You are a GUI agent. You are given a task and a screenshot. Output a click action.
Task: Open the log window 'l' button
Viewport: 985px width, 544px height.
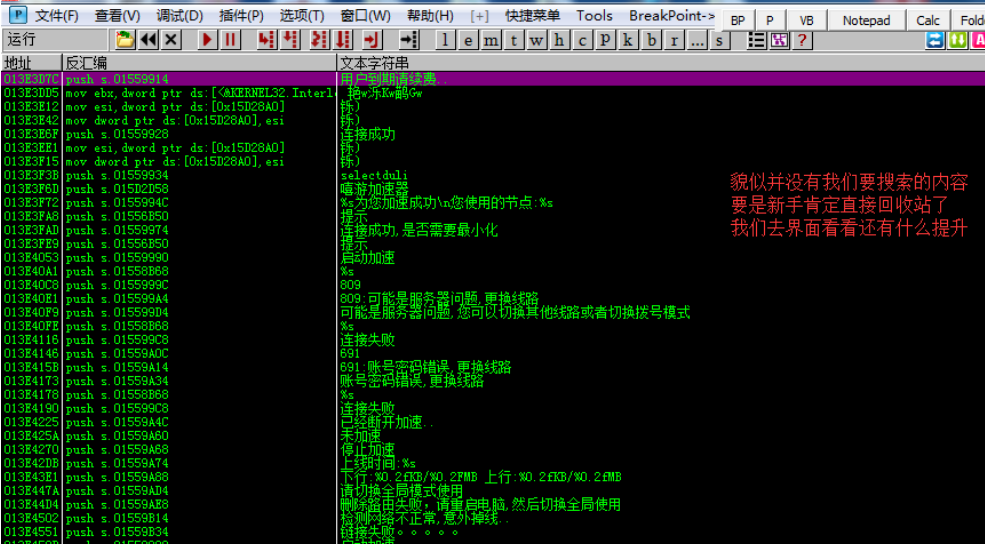[445, 40]
